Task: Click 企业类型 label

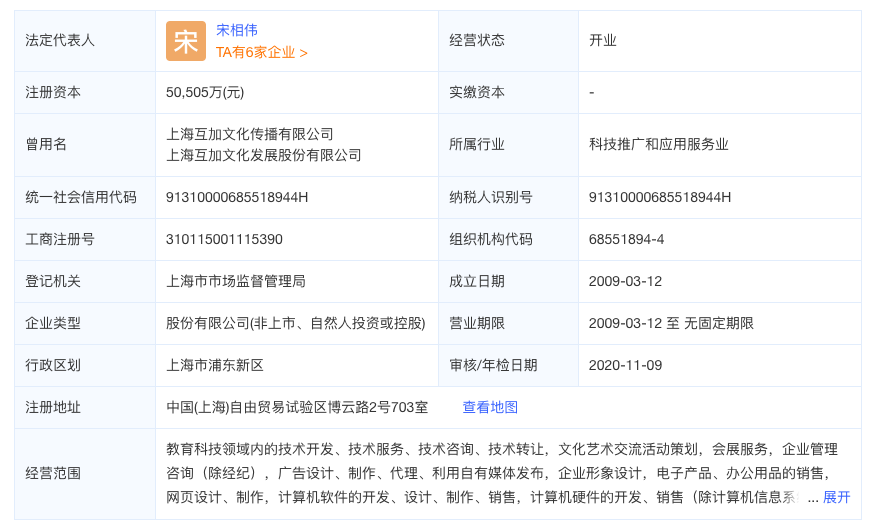Action: 53,324
